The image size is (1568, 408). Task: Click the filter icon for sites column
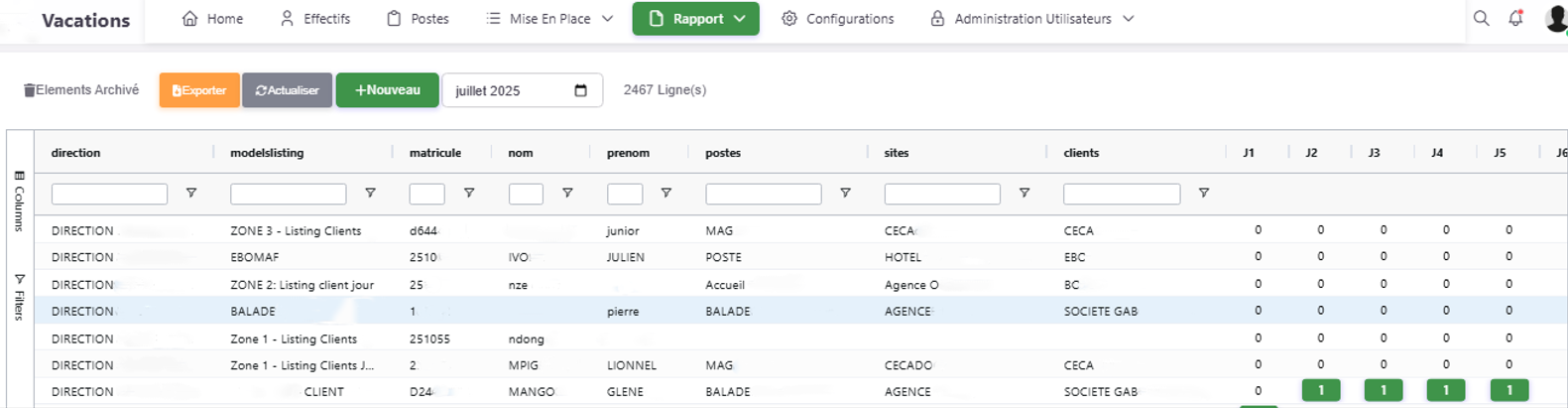pyautogui.click(x=1025, y=194)
